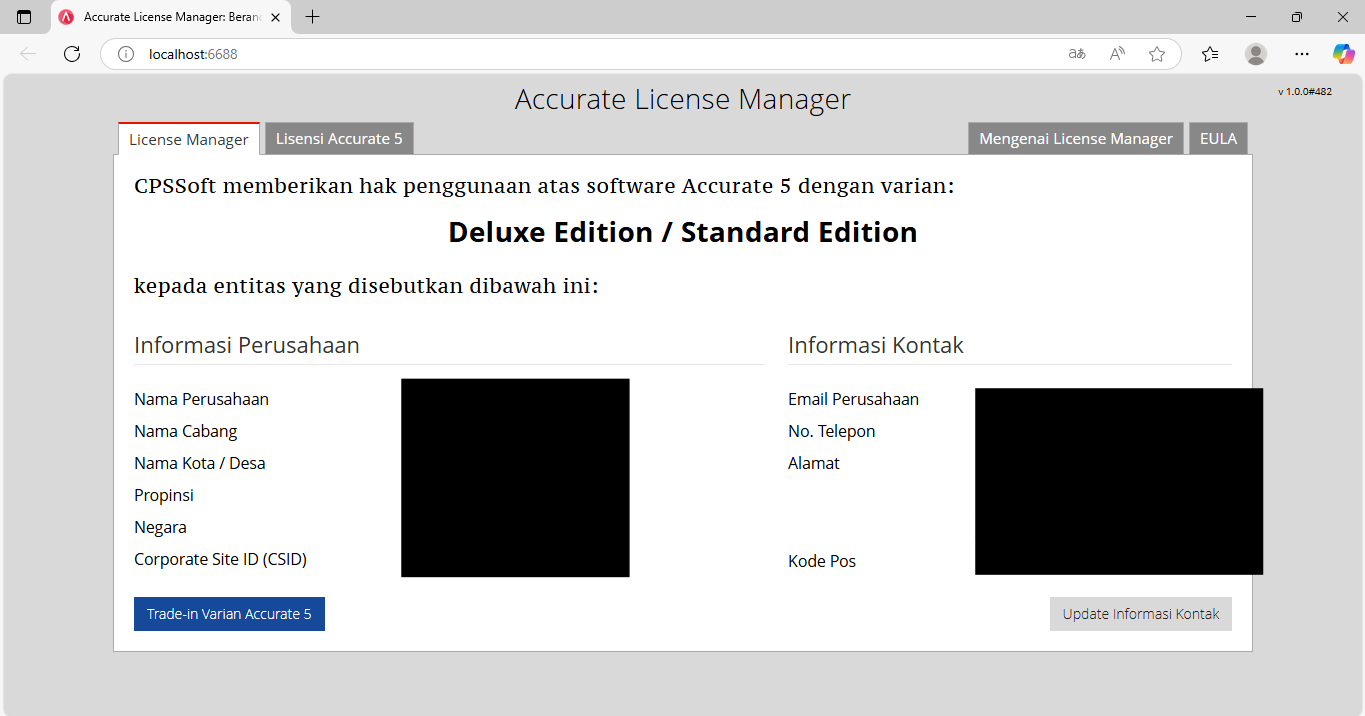Open the Favorites list icon
This screenshot has width=1365, height=716.
tap(1210, 54)
